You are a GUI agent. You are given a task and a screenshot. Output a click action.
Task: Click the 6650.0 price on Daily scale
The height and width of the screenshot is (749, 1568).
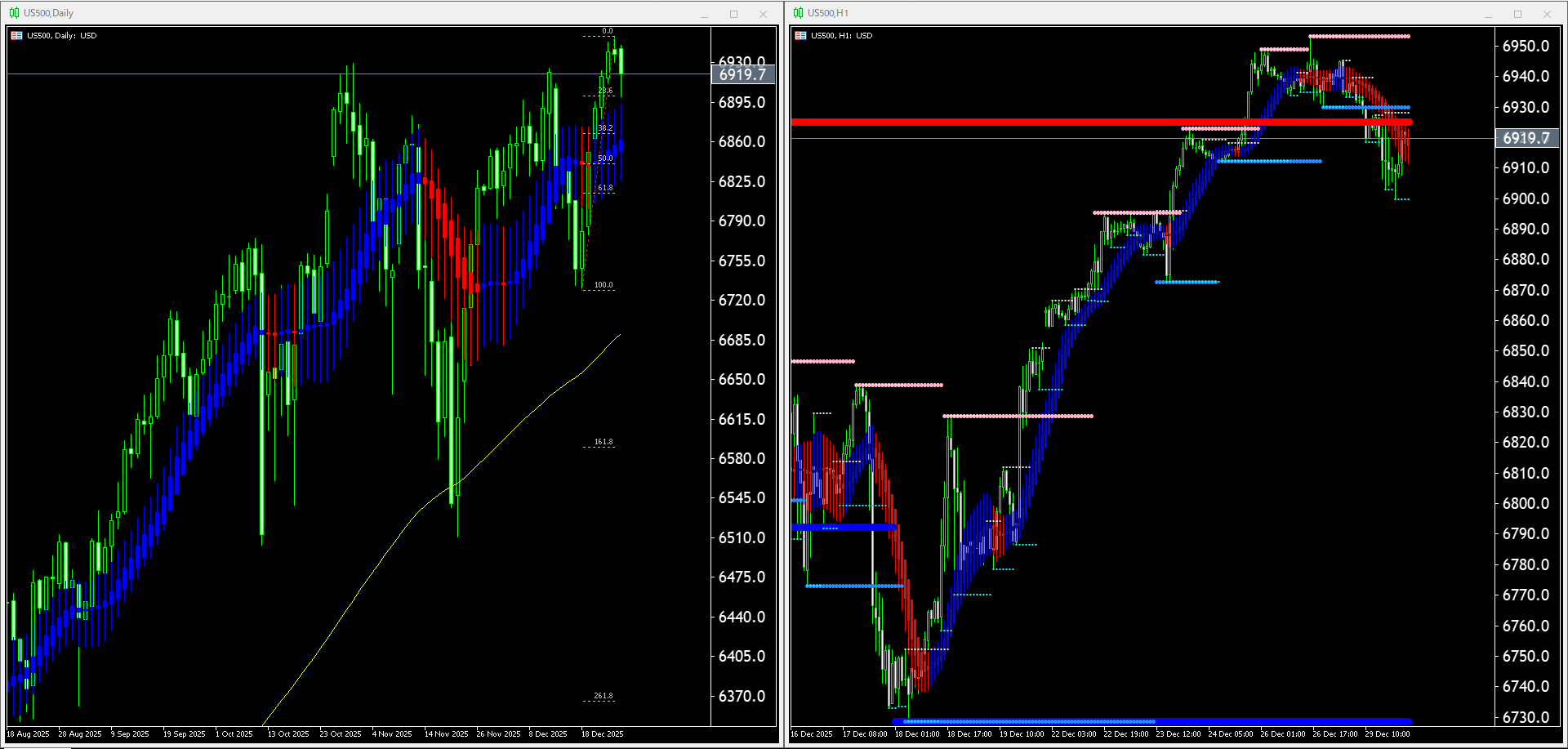coord(742,379)
